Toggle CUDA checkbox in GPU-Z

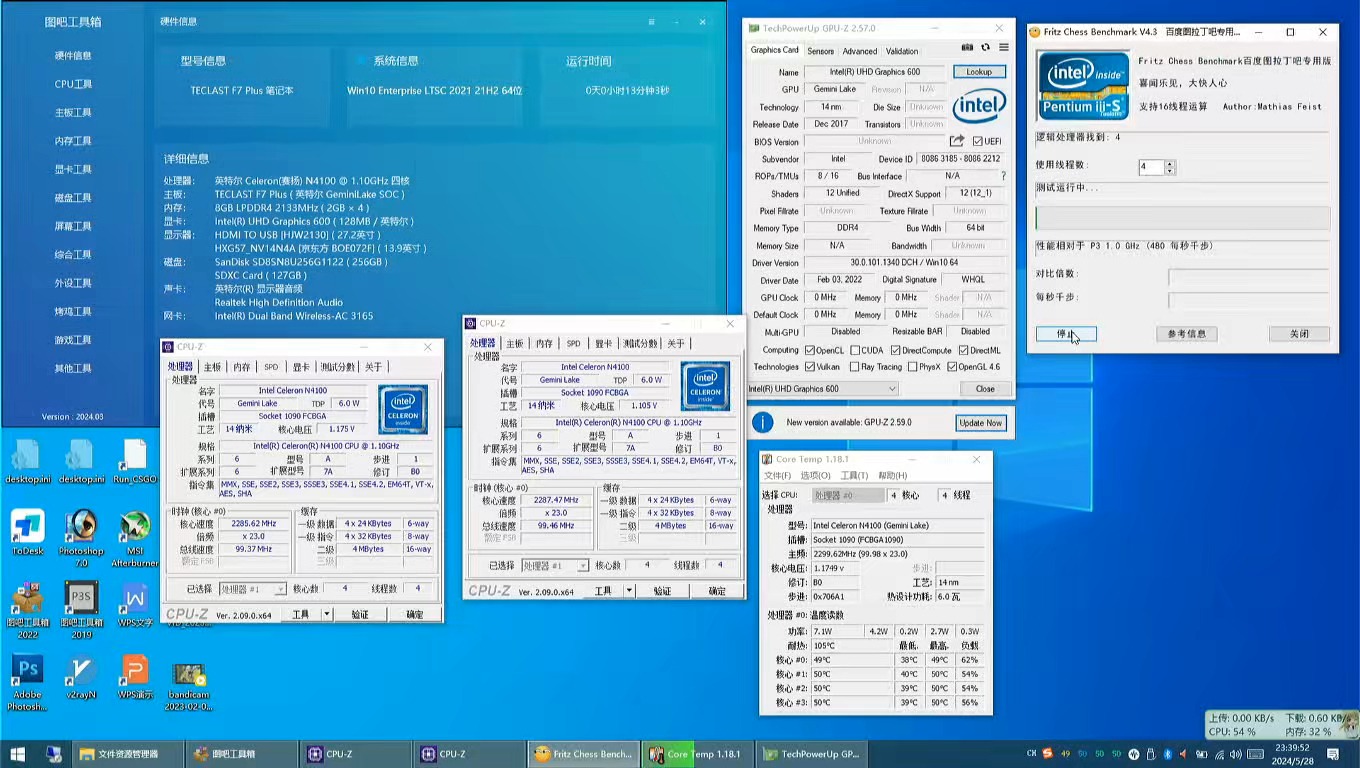coord(853,350)
